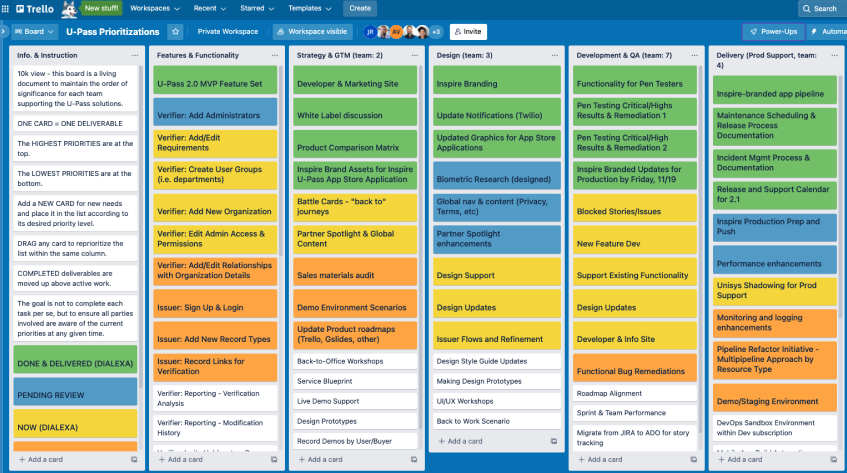Click the AV member avatar
Screen dimensions: 847x473
tap(396, 32)
